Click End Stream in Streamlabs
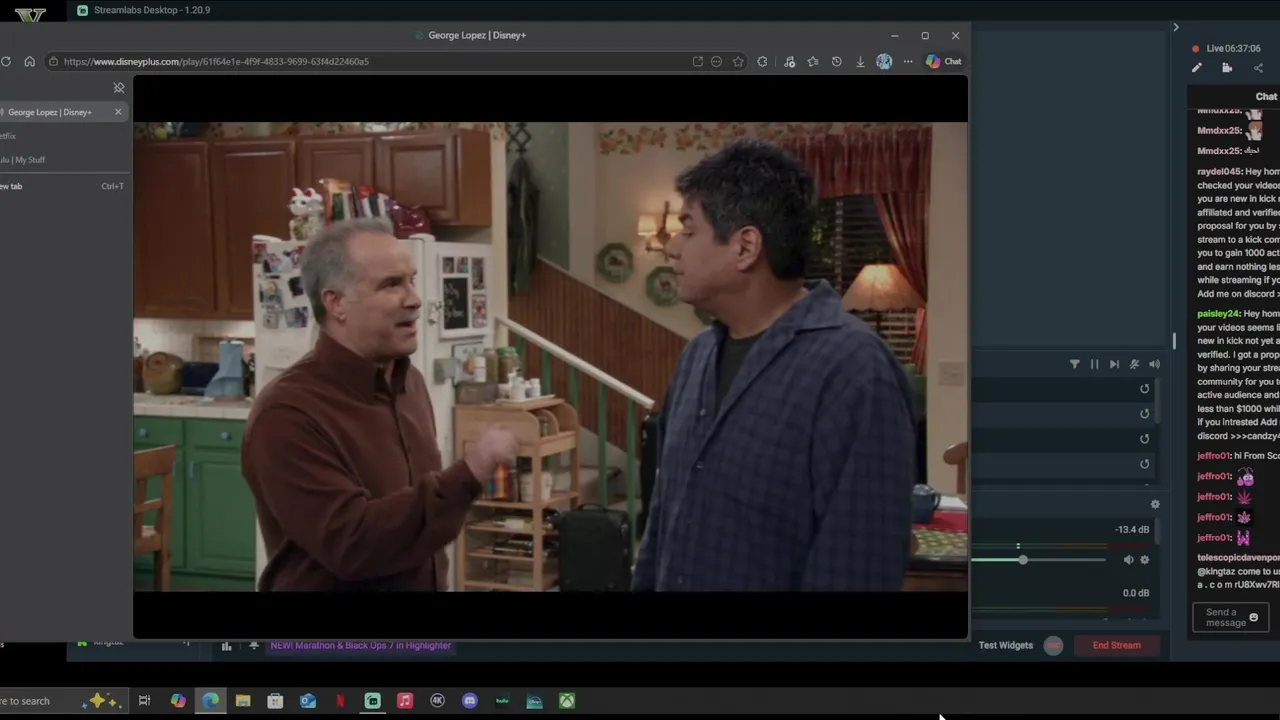The width and height of the screenshot is (1280, 720). [x=1116, y=645]
